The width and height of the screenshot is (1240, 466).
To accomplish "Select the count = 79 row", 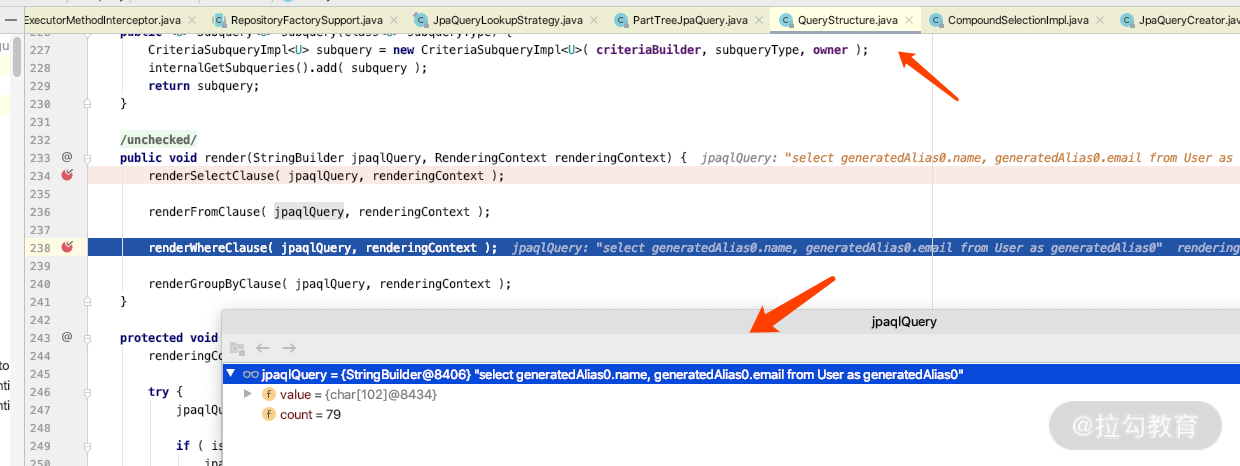I will (x=731, y=414).
